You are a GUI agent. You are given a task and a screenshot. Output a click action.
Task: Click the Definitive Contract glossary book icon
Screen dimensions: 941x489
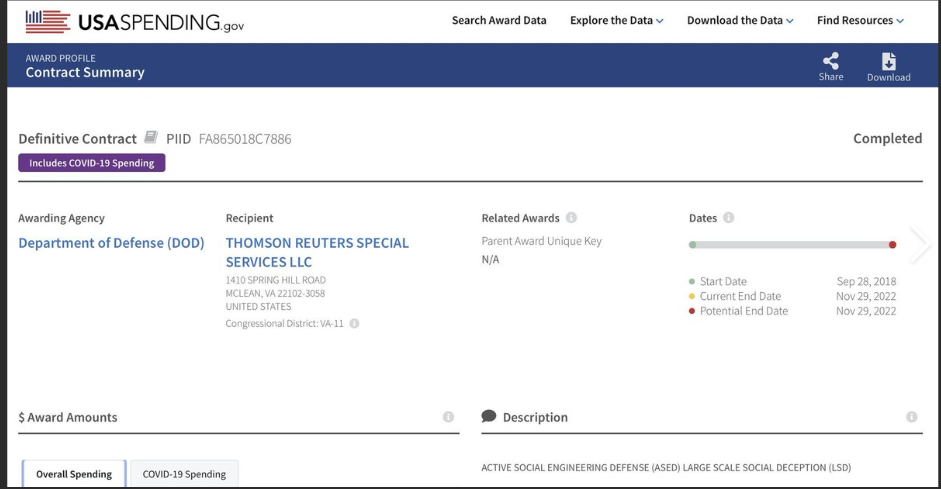tap(151, 138)
